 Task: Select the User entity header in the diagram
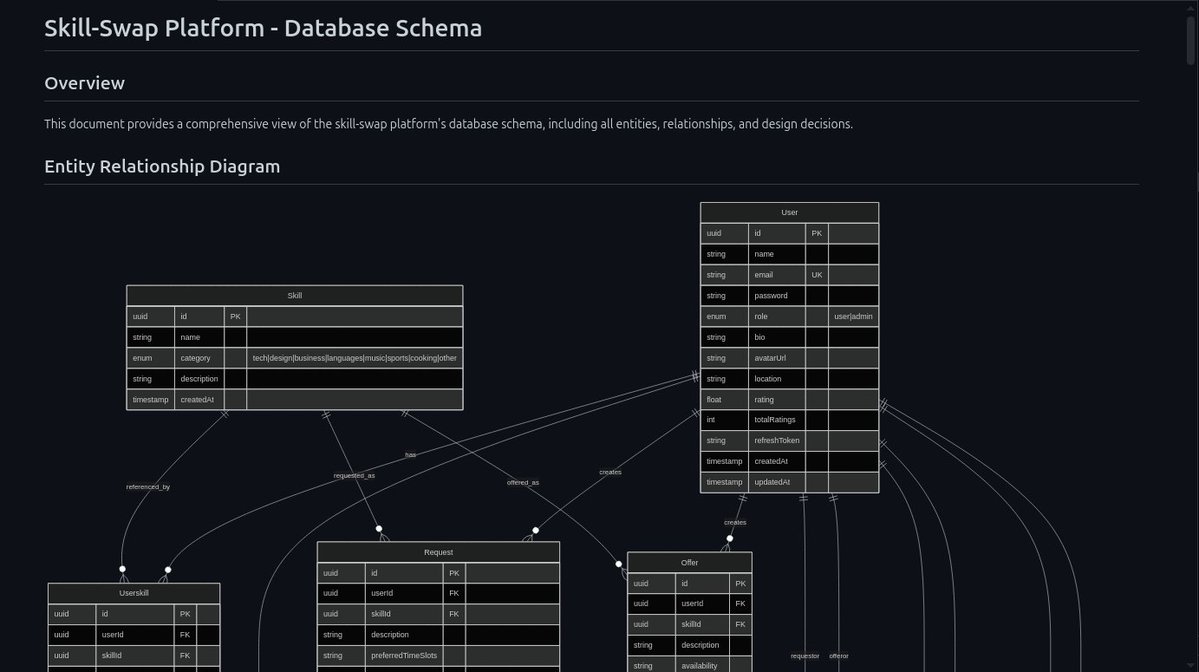tap(788, 211)
